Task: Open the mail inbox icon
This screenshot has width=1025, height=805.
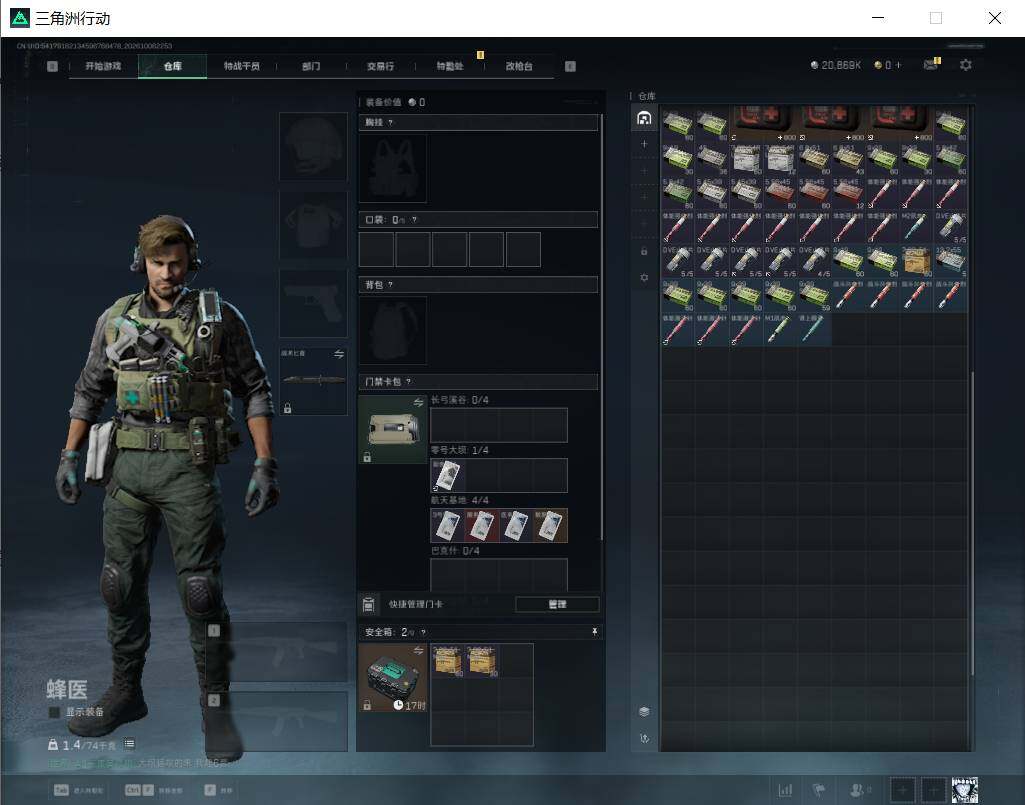Action: [x=930, y=65]
